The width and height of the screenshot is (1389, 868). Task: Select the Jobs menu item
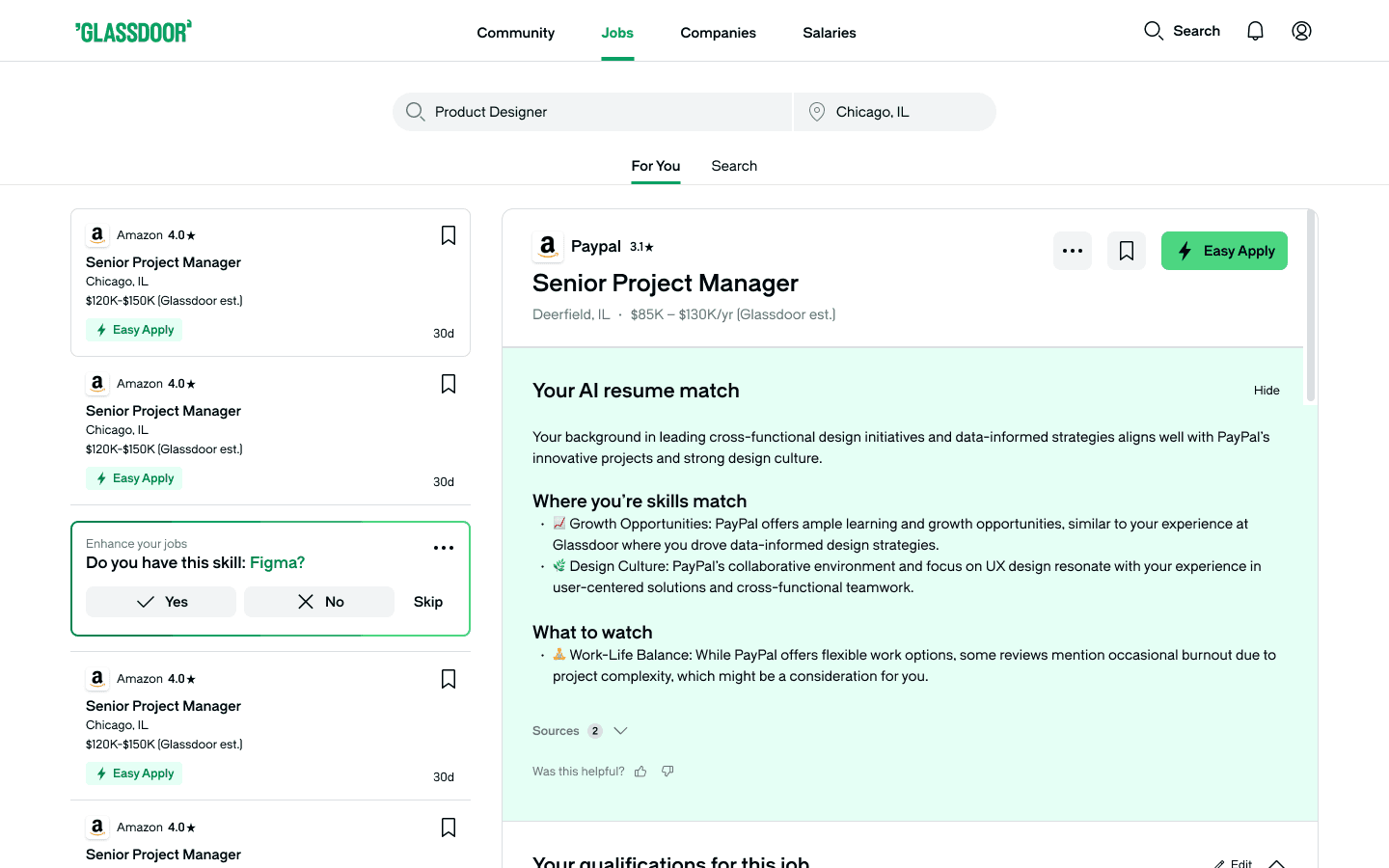pos(617,33)
